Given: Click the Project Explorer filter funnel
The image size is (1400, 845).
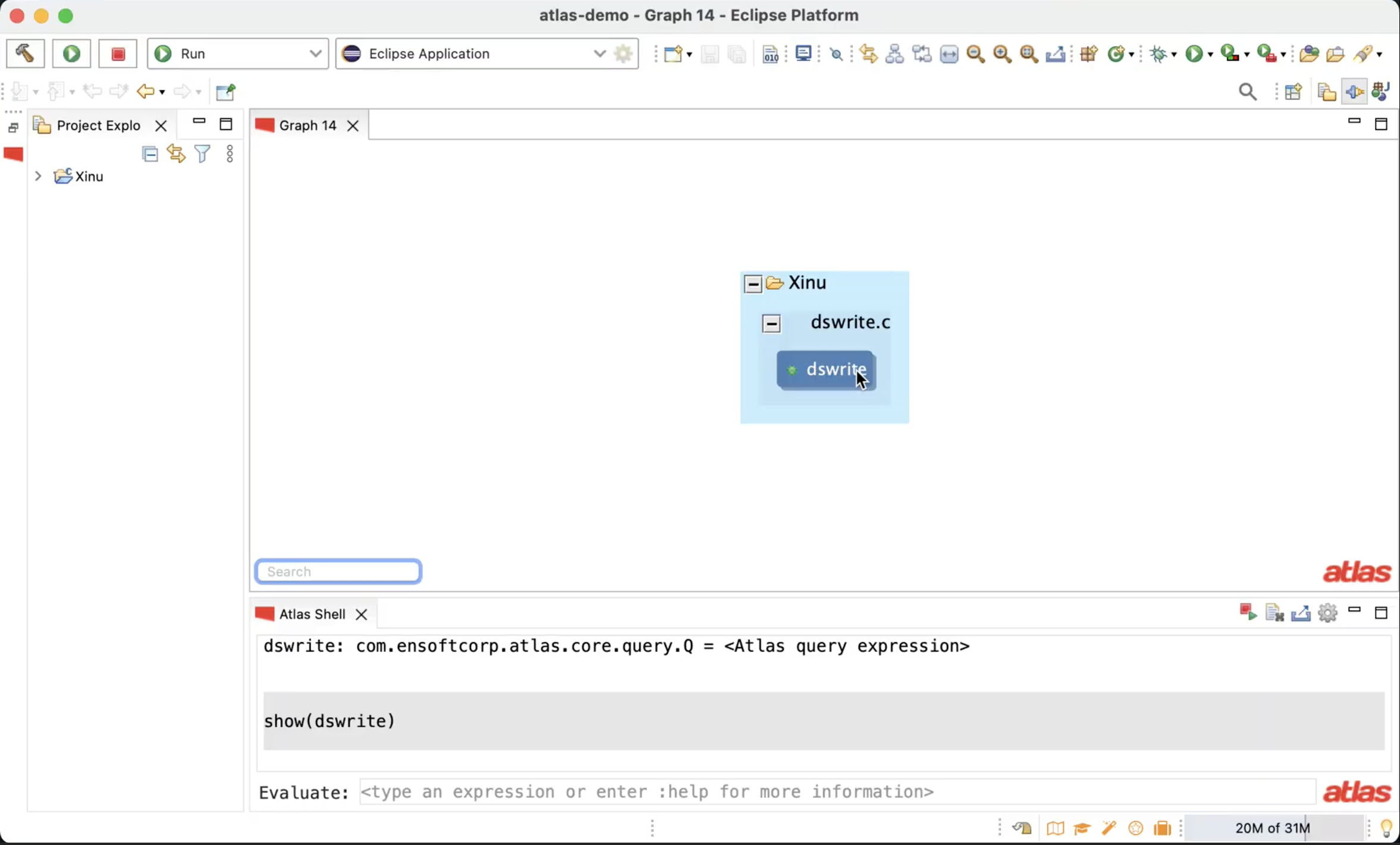Looking at the screenshot, I should (202, 154).
